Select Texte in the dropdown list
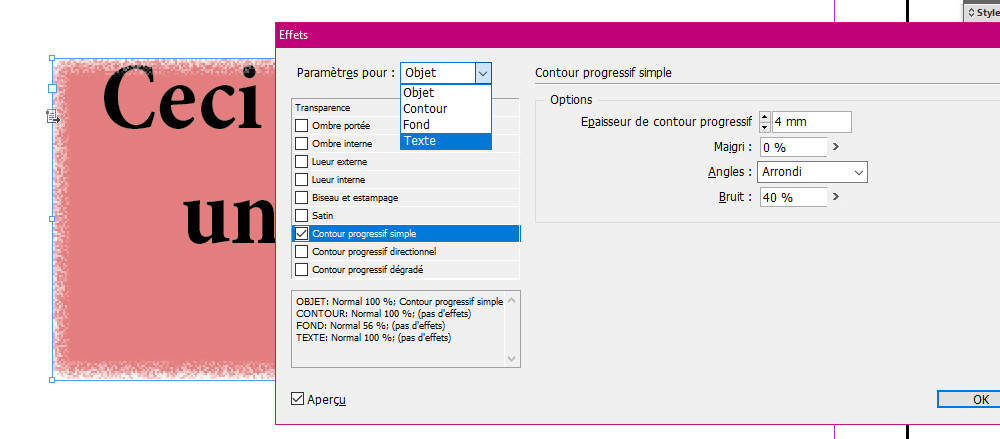The width and height of the screenshot is (1000, 439). 446,141
